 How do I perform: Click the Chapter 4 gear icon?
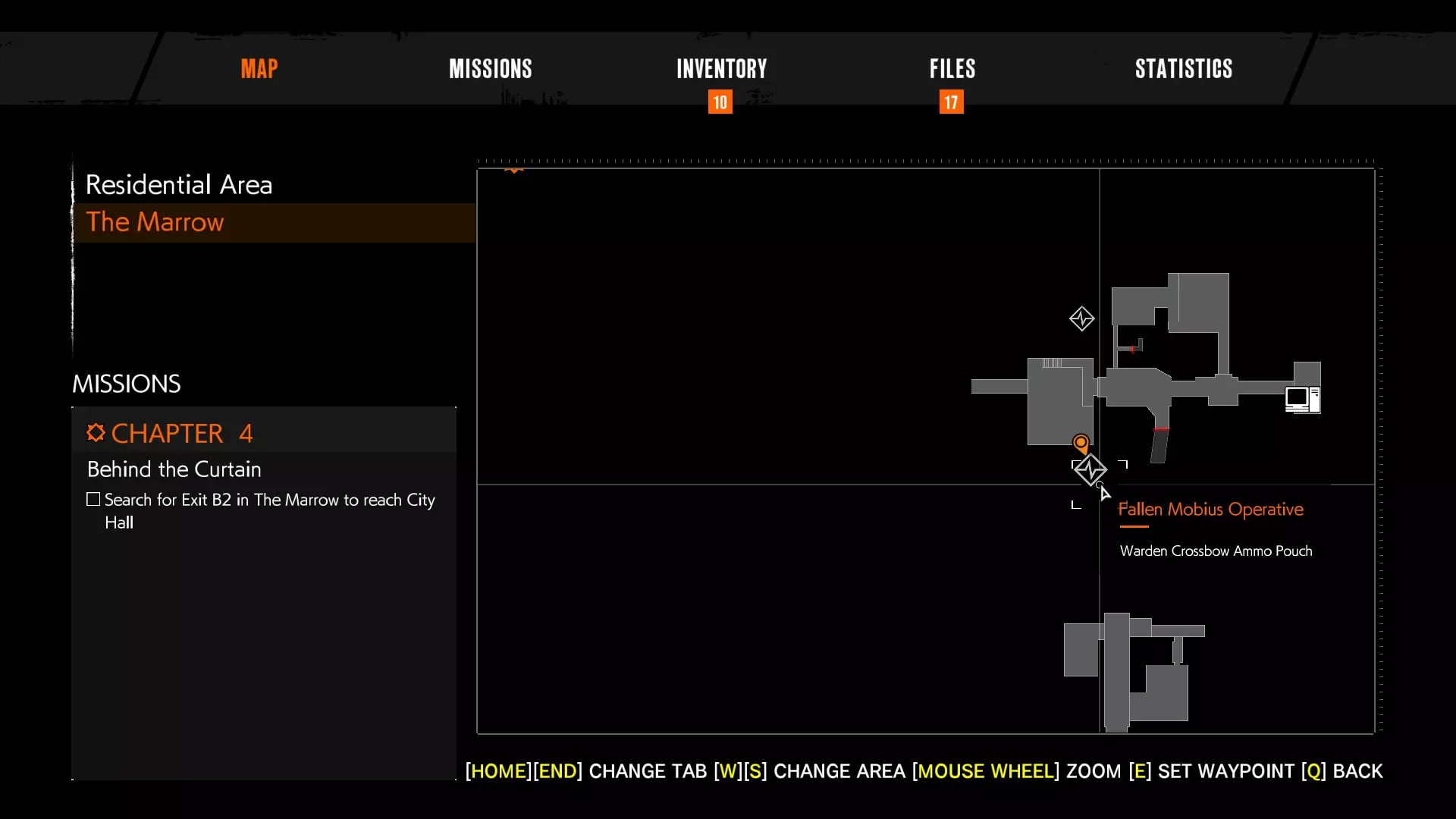pyautogui.click(x=96, y=433)
